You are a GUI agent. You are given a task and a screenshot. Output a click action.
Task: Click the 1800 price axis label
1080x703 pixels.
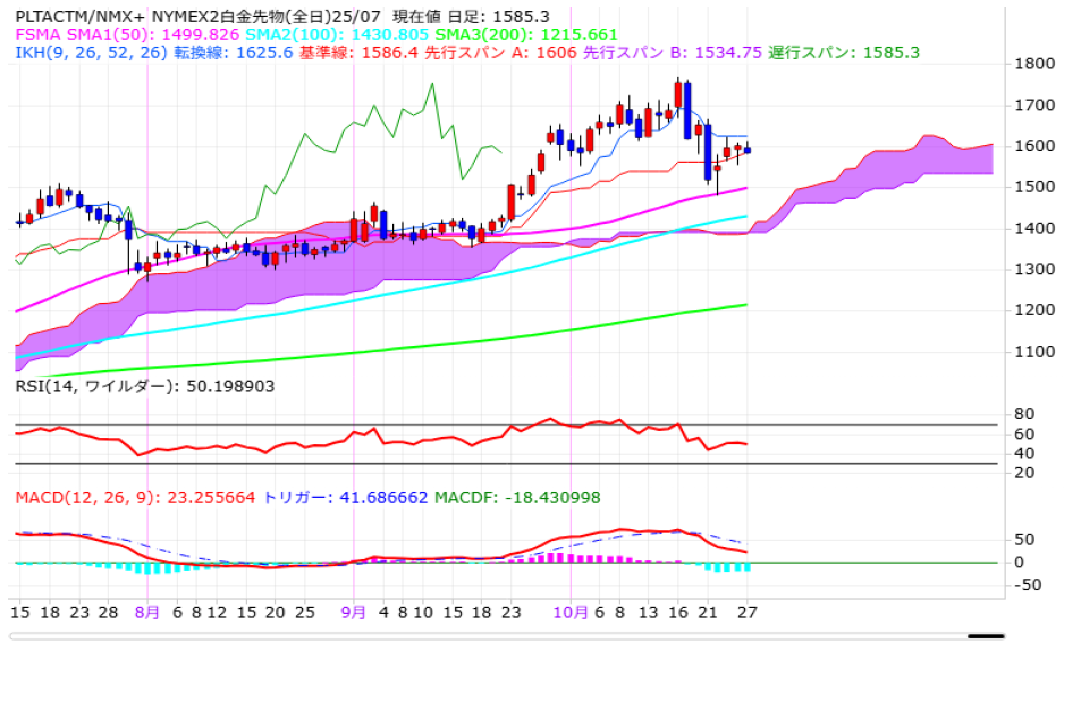click(1034, 64)
